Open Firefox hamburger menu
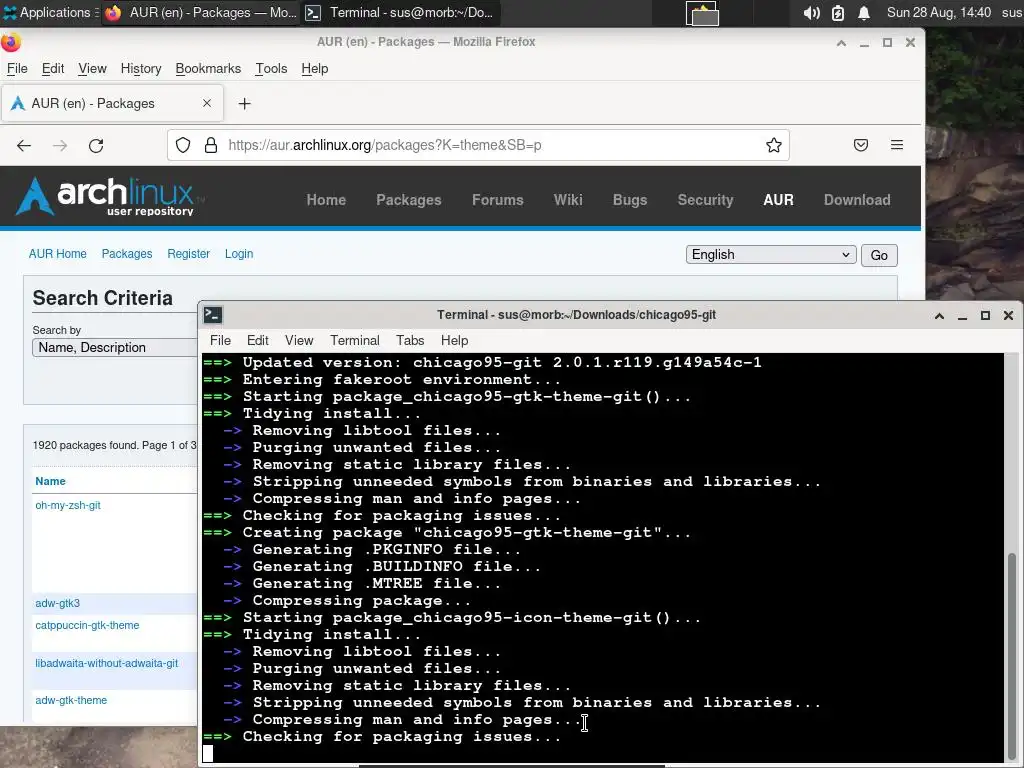 [897, 145]
